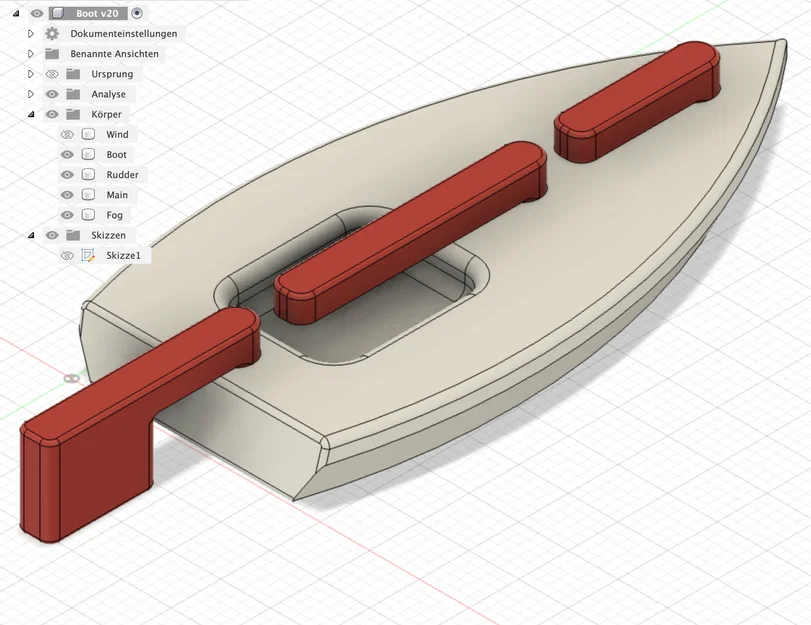Expand the Ursprung folder
The image size is (811, 625).
click(x=31, y=74)
